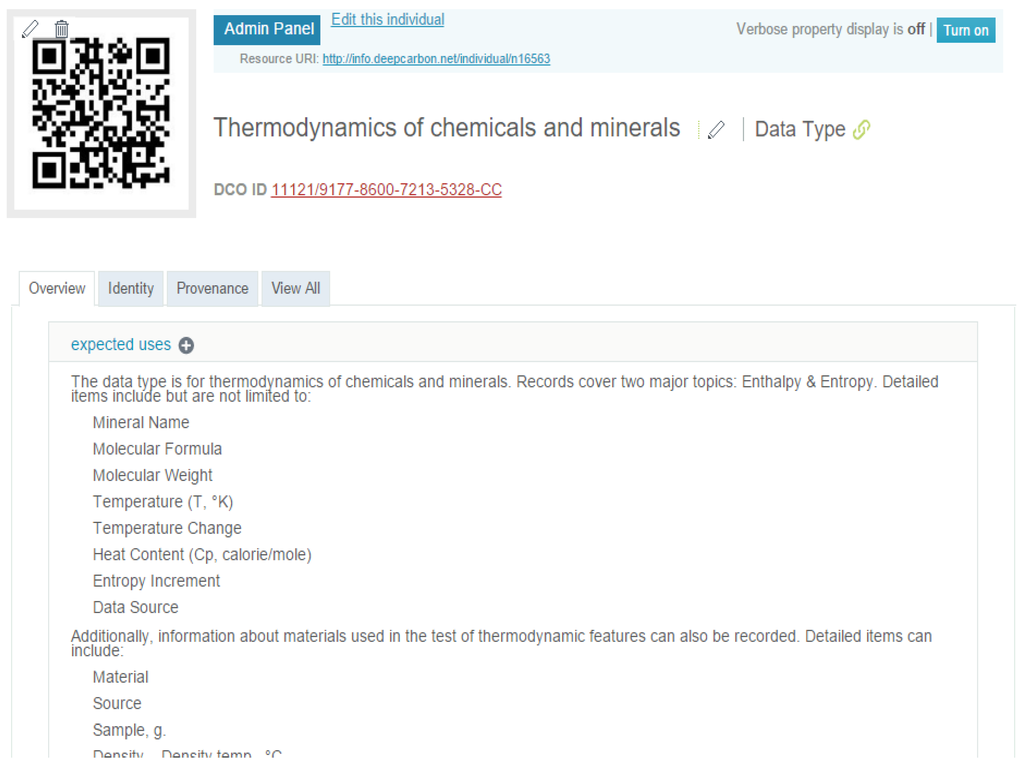Click the pencil icon beside the page title
Image resolution: width=1024 pixels, height=766 pixels.
click(716, 130)
